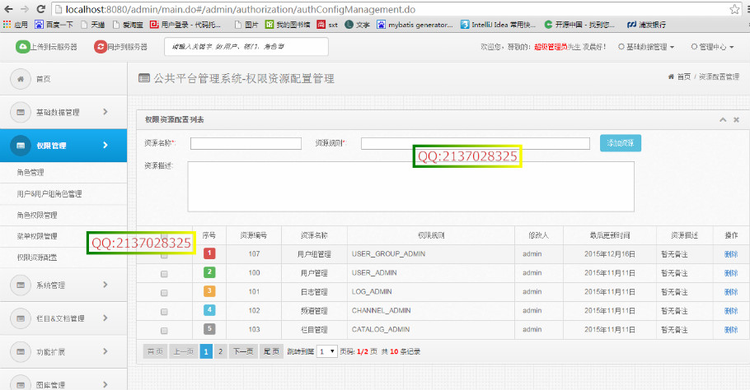Check the box for resource 103 CATALOG_ADMIN

point(164,331)
